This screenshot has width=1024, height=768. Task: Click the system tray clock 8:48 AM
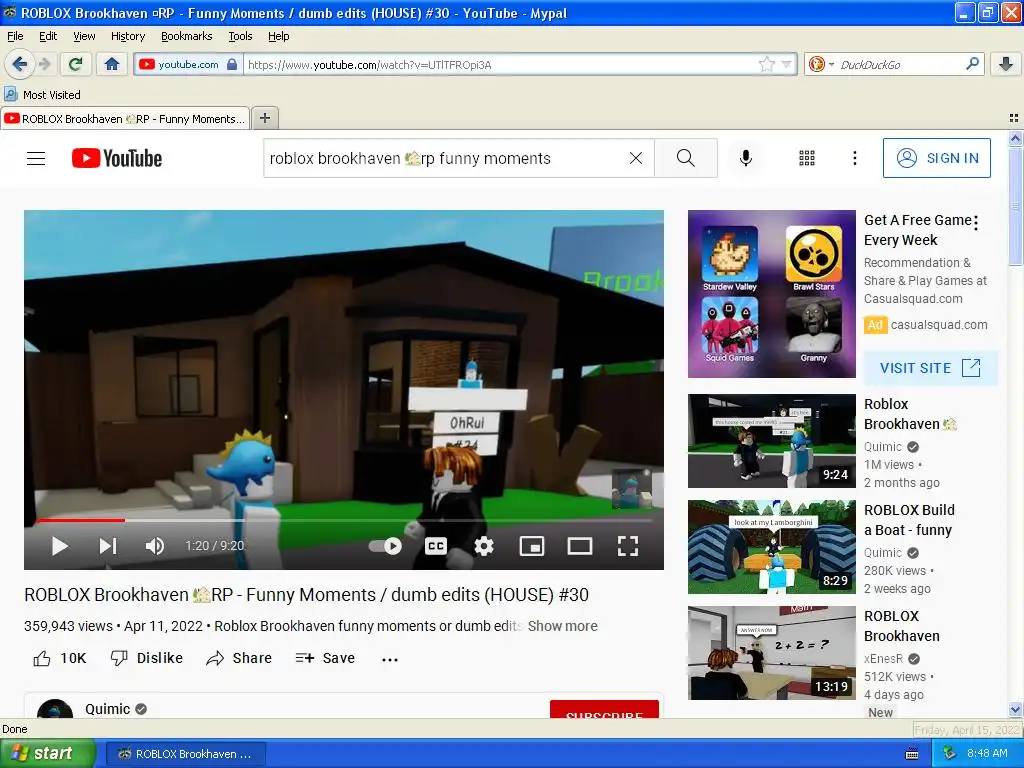[987, 754]
